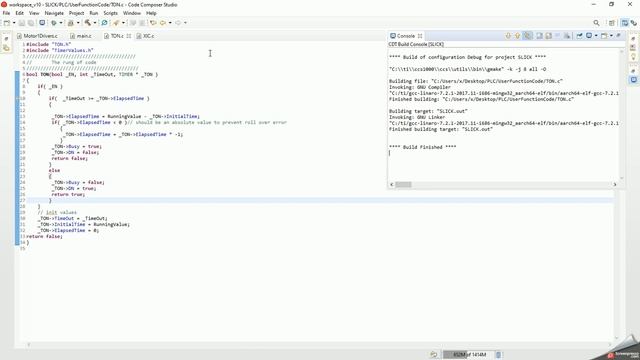
Task: Click the Open Perspective icon
Action: click(x=611, y=23)
